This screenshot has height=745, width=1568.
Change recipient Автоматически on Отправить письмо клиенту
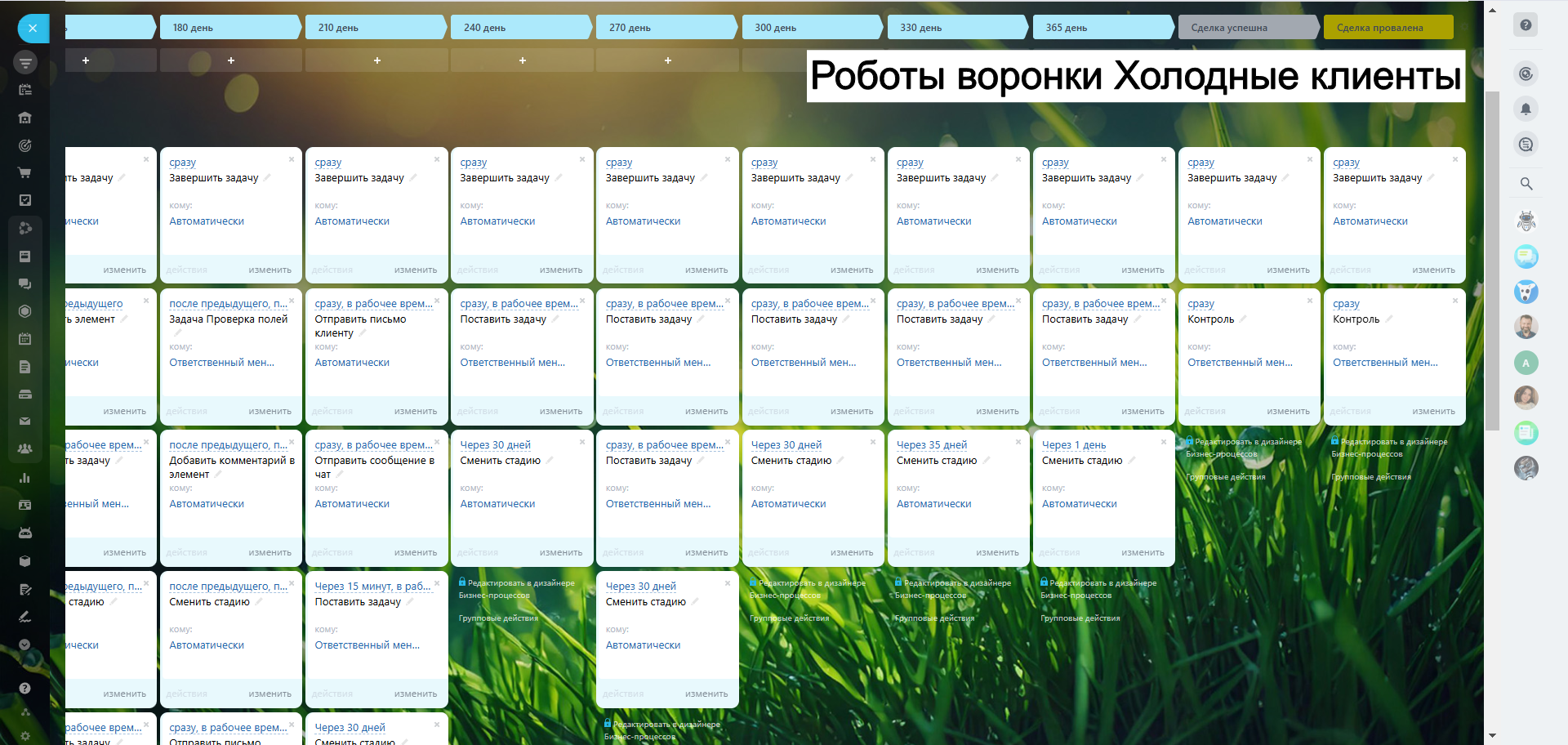(x=352, y=363)
